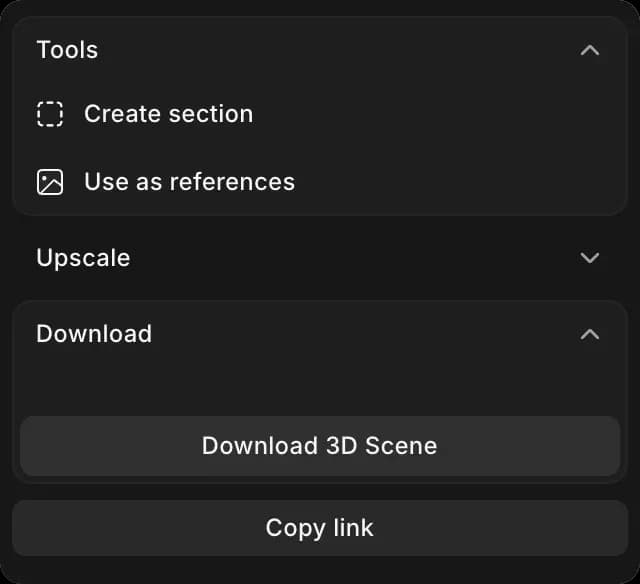Click the Download section heading

tap(94, 334)
